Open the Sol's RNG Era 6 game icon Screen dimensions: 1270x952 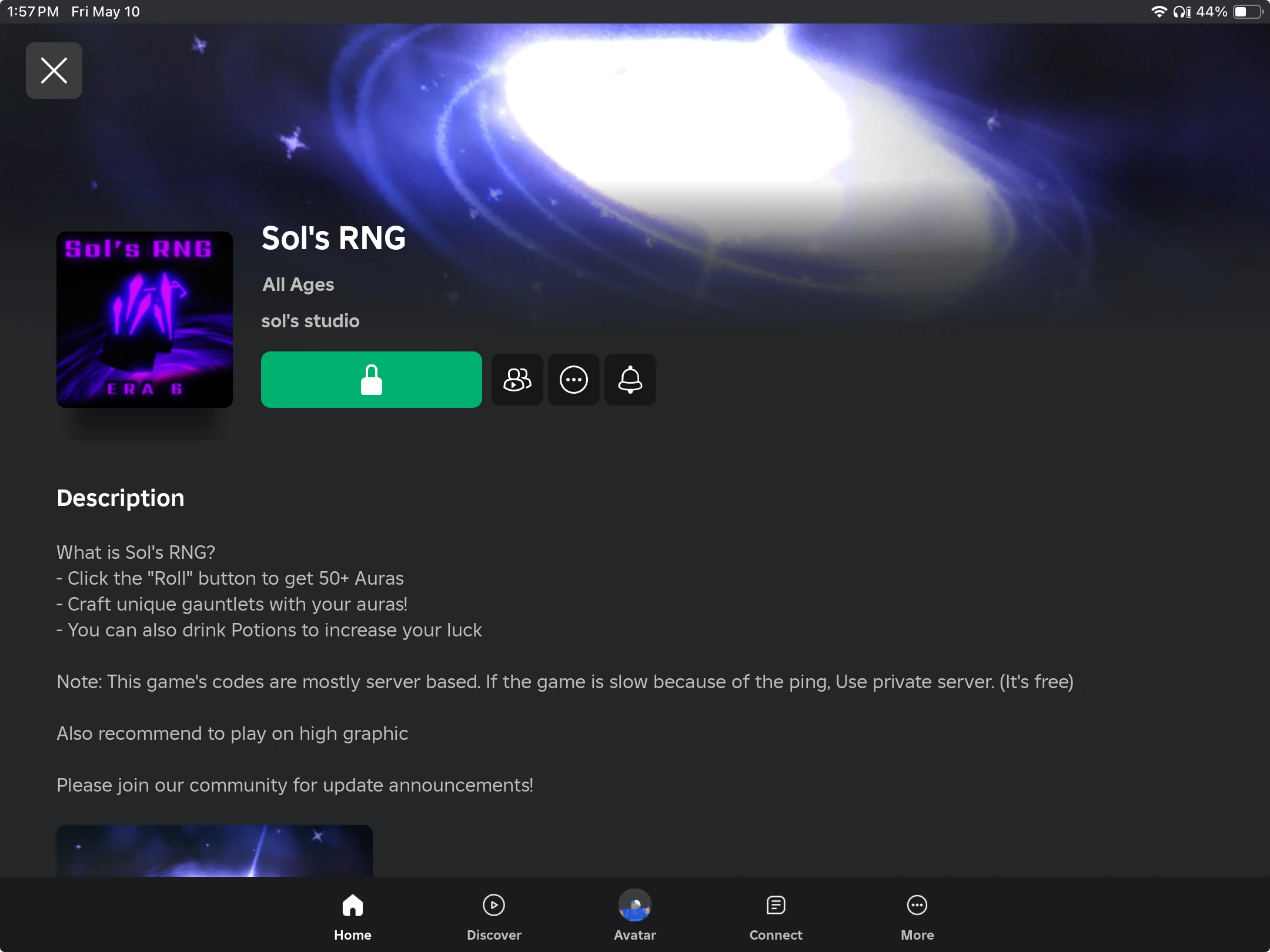click(x=145, y=320)
